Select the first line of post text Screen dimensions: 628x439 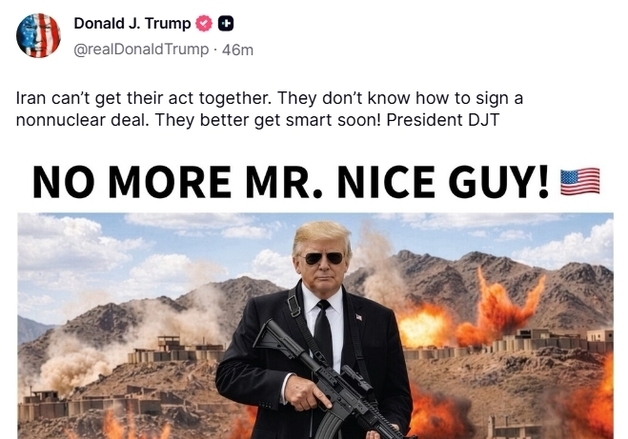click(270, 98)
